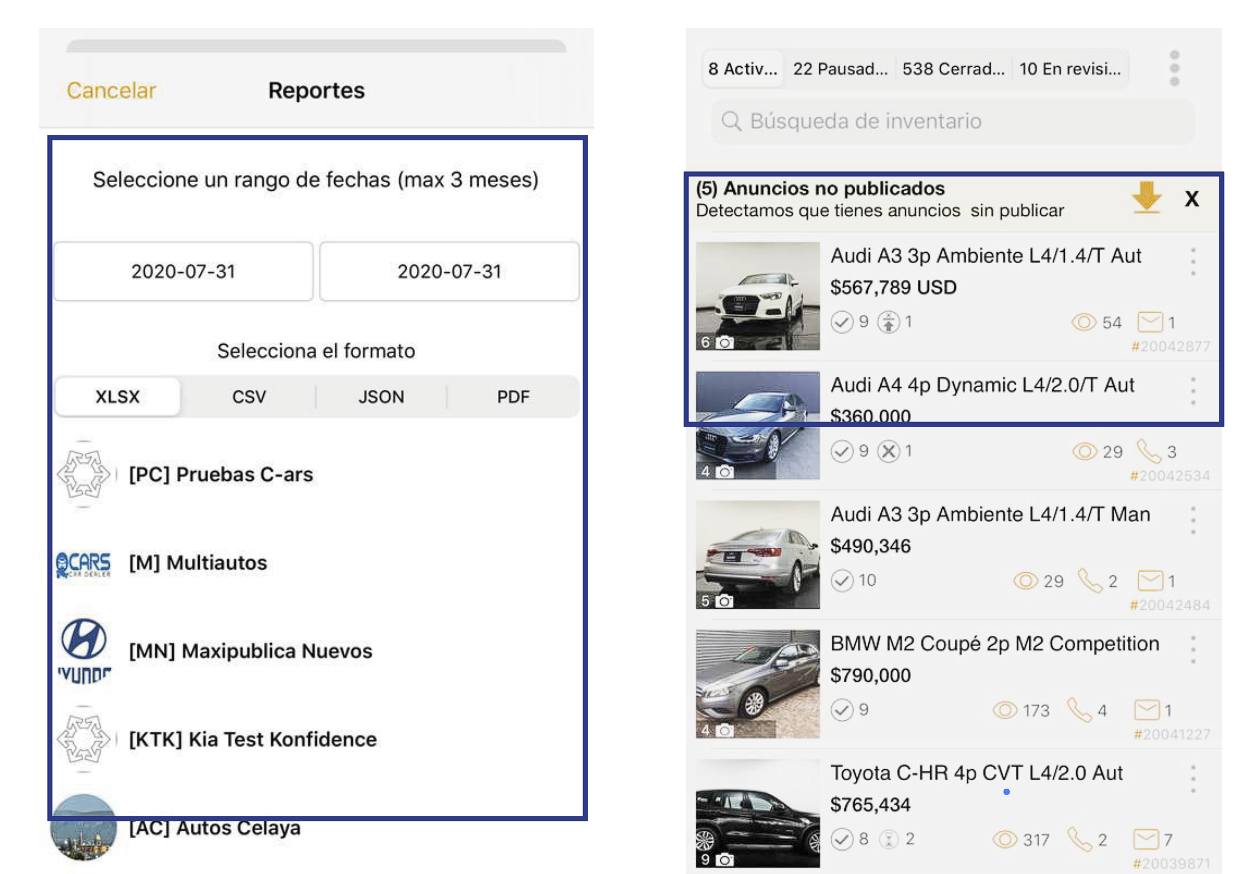Tap the Hyundai logo of Maxipublica Nuevos
1239x874 pixels.
click(x=83, y=651)
